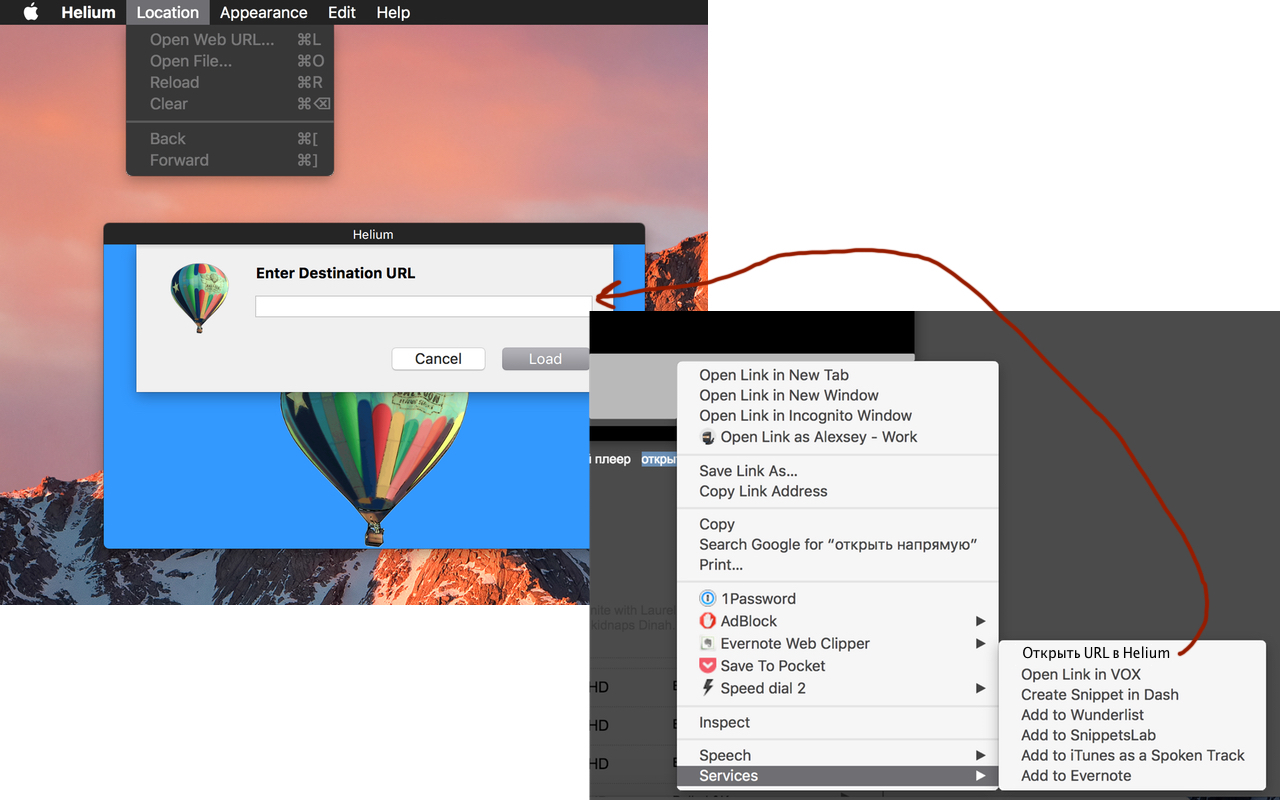Viewport: 1280px width, 800px height.
Task: Select Save Link As…
Action: pyautogui.click(x=838, y=471)
